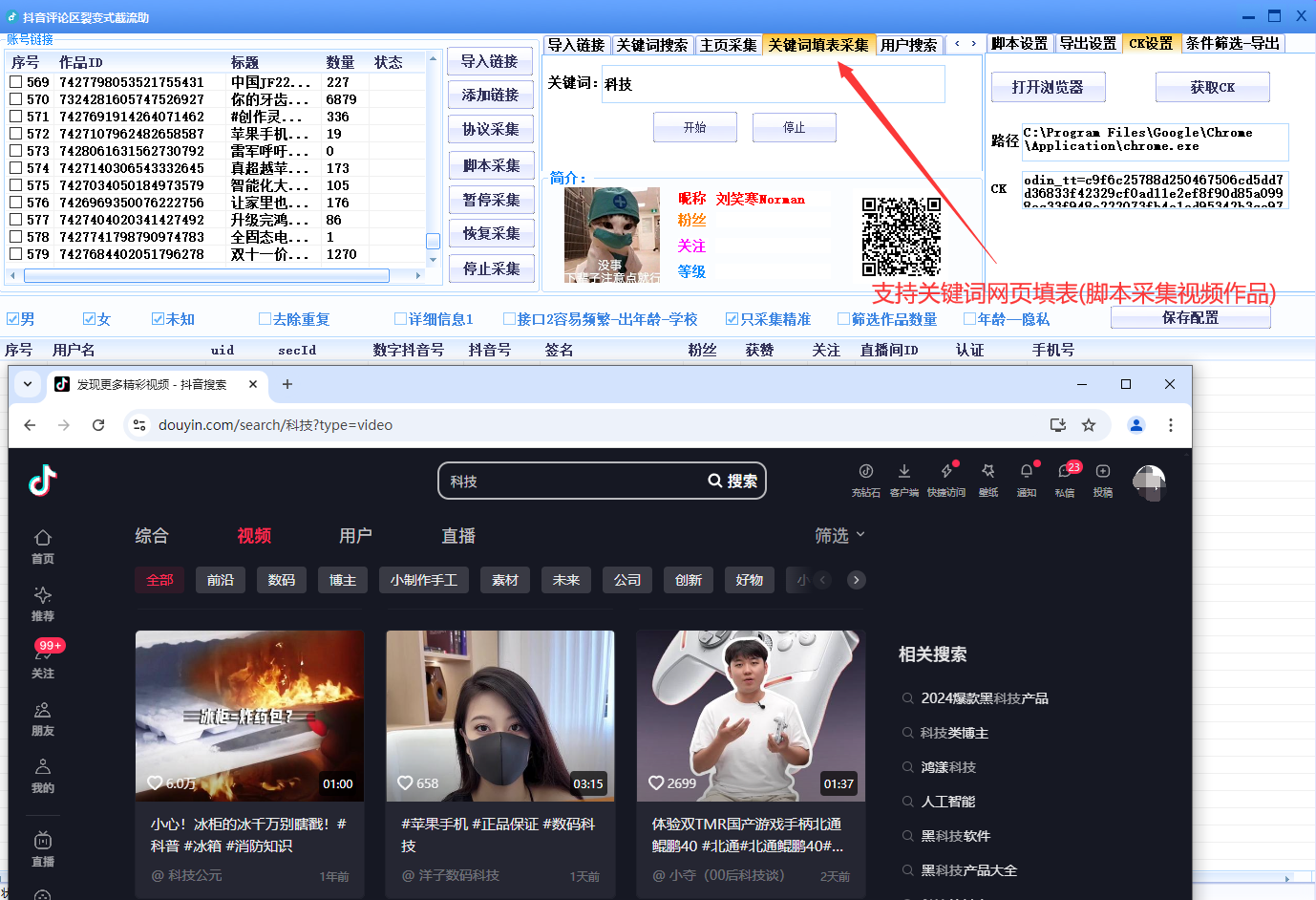The height and width of the screenshot is (900, 1316).
Task: Switch to the 用户搜索 tab
Action: [x=908, y=45]
